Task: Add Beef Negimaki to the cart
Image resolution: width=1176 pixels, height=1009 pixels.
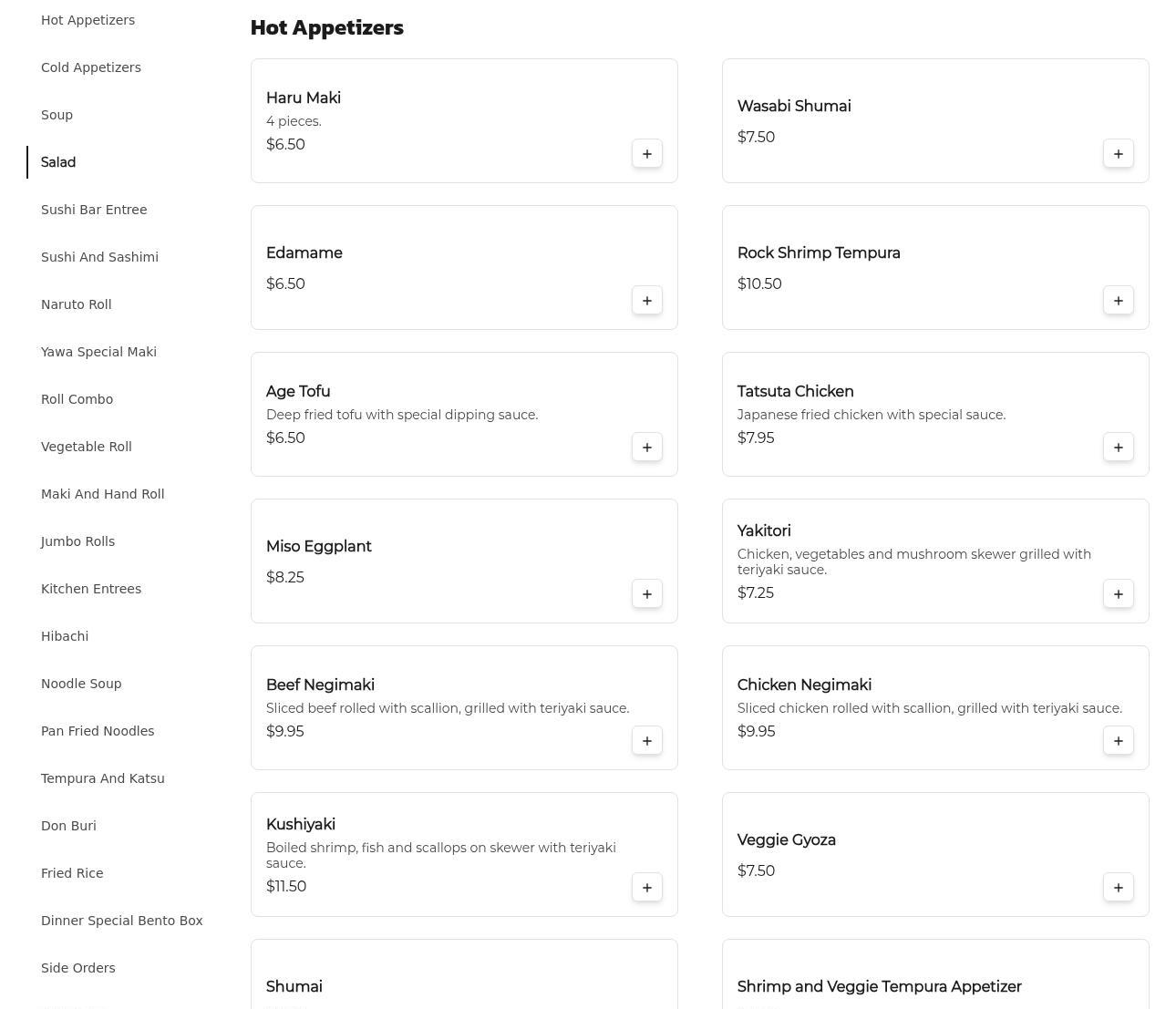Action: click(647, 741)
